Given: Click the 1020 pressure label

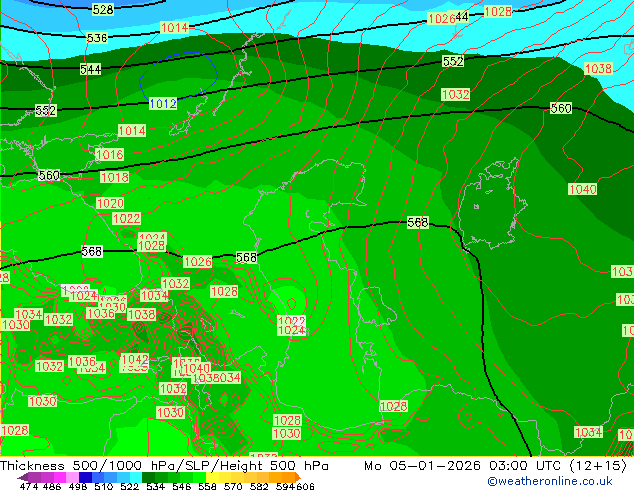Looking at the screenshot, I should 110,203.
